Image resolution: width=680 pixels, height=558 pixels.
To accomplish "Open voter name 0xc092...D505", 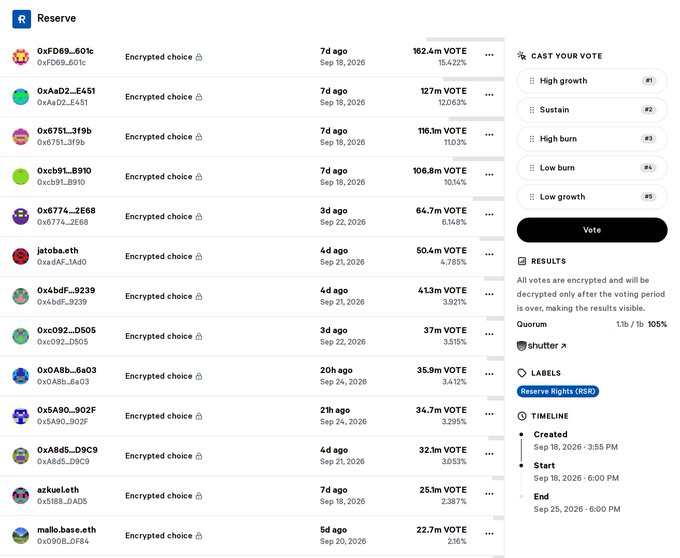I will coord(66,330).
